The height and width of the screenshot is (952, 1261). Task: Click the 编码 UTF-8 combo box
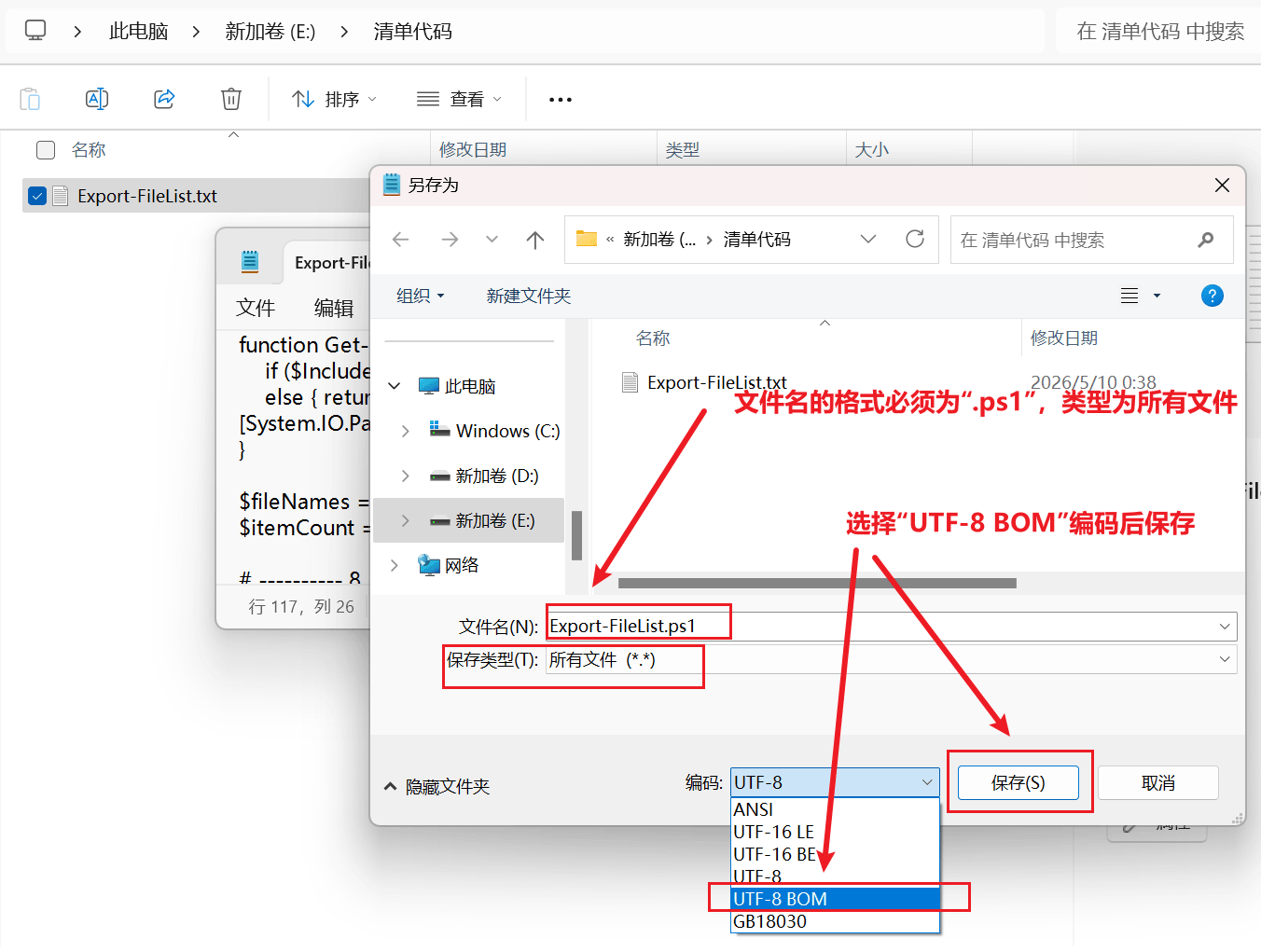click(x=834, y=782)
